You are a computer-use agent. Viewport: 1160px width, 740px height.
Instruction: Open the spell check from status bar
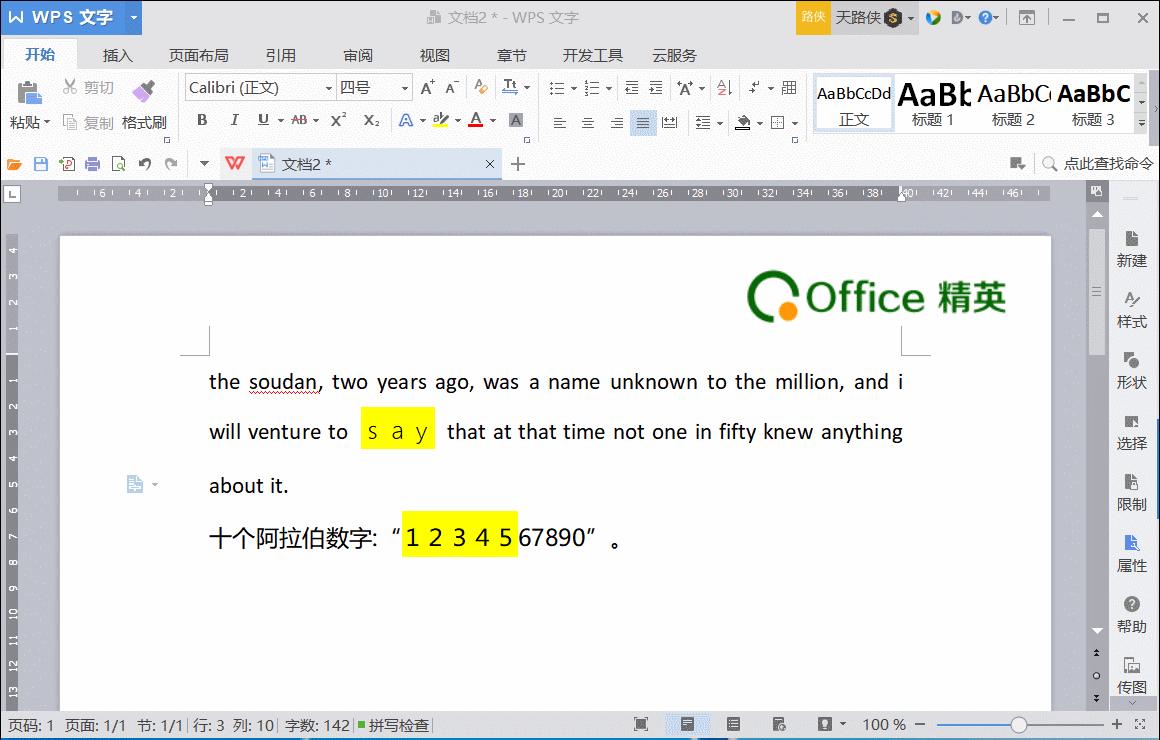coord(400,725)
